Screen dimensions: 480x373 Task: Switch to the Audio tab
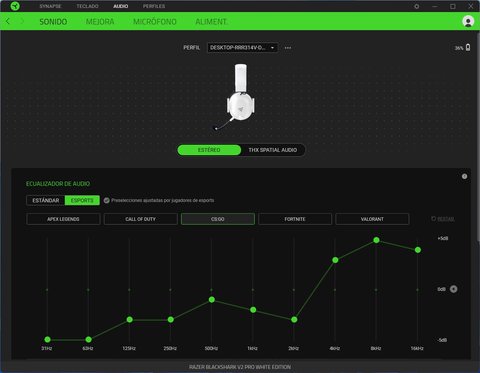click(121, 6)
